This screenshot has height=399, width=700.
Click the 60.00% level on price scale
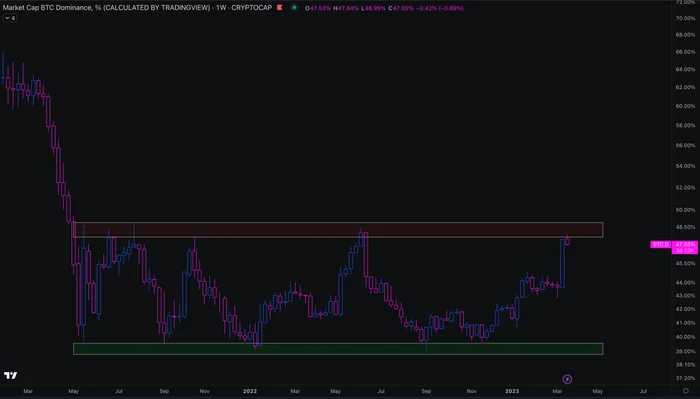(x=685, y=106)
